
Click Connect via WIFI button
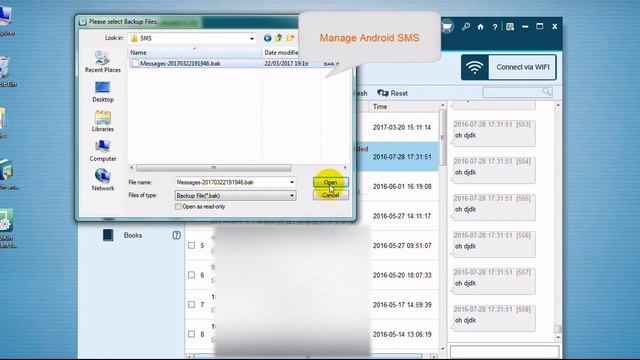(x=509, y=67)
